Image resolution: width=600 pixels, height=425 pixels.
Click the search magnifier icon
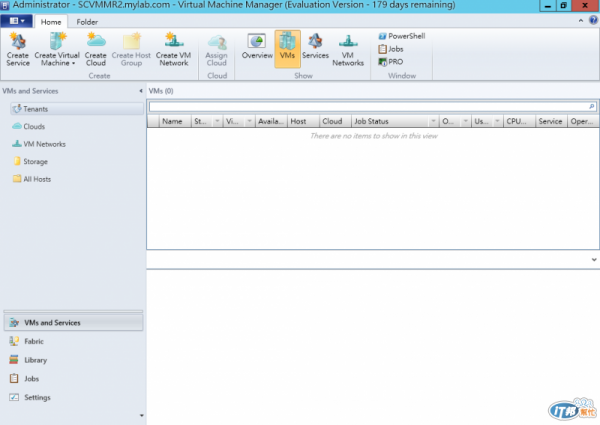pyautogui.click(x=592, y=106)
